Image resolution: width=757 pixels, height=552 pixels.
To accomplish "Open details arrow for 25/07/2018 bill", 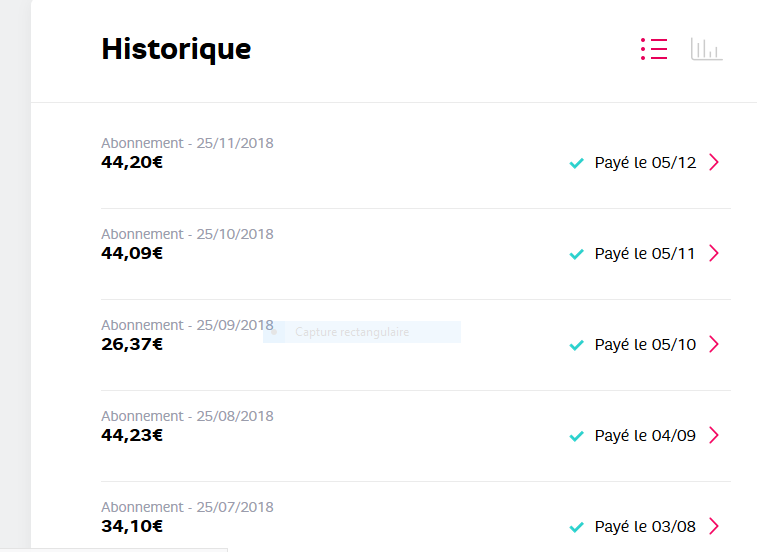I will 713,526.
